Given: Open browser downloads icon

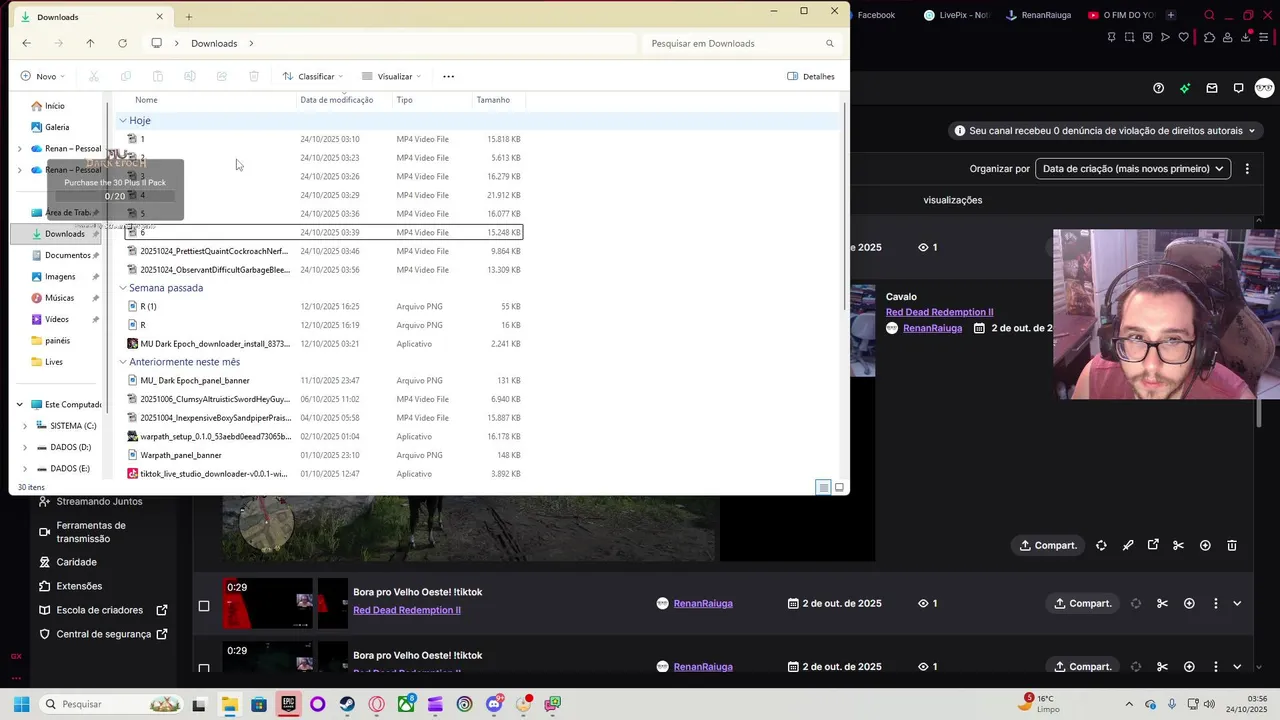Looking at the screenshot, I should tap(1246, 37).
